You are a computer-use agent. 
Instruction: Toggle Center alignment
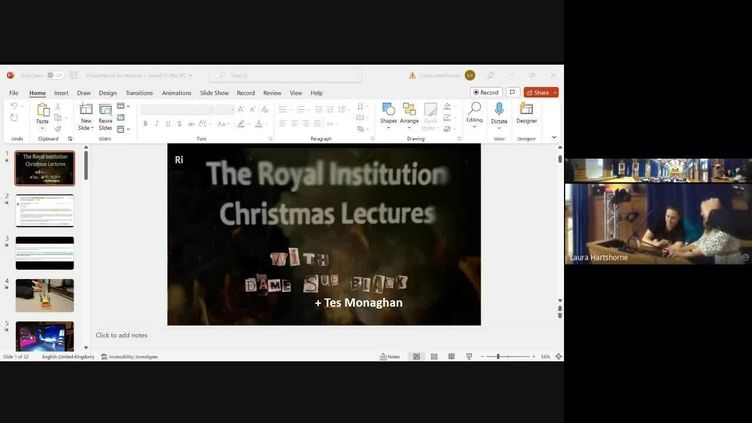pyautogui.click(x=294, y=124)
